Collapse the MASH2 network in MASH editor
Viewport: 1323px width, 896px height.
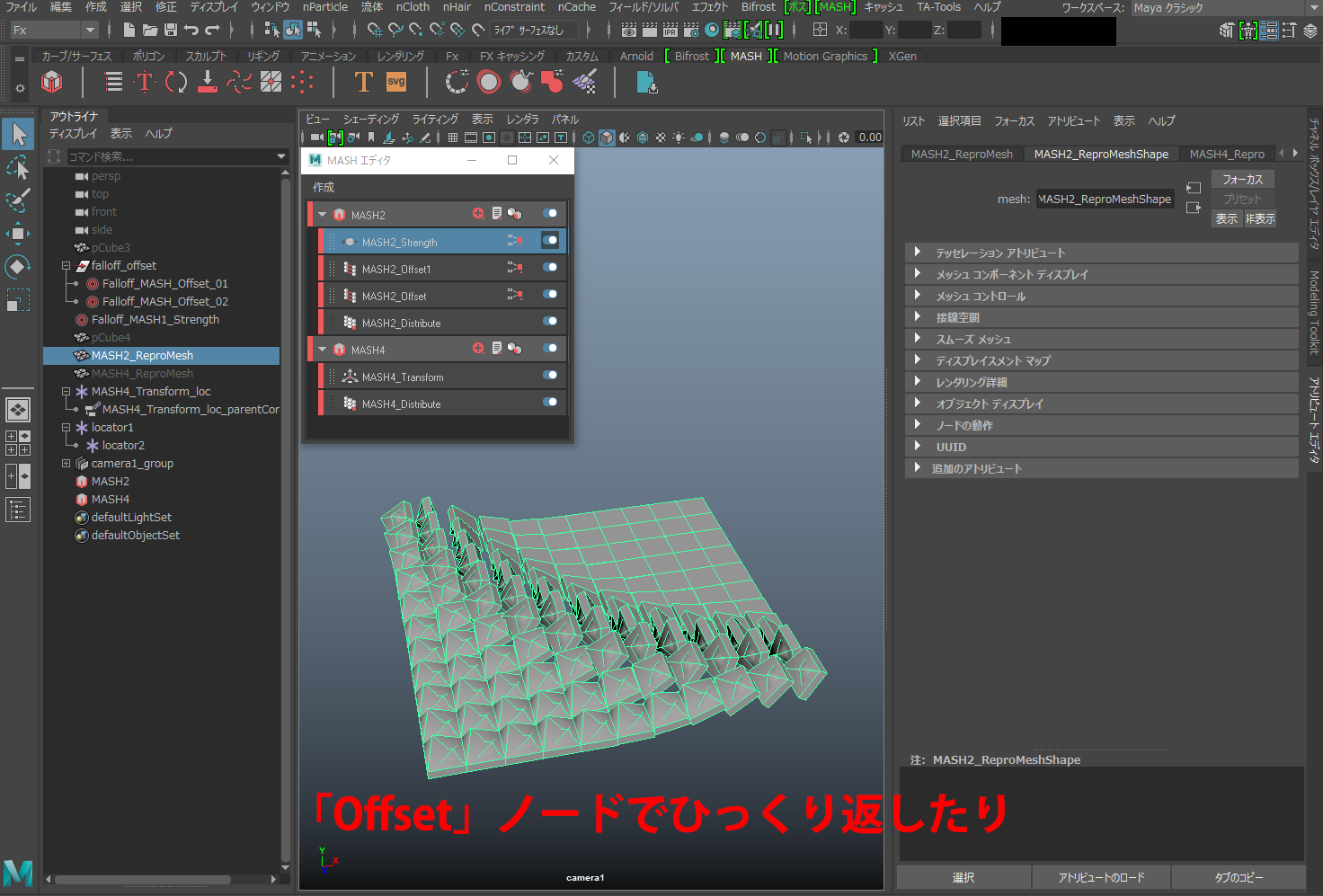pos(322,215)
